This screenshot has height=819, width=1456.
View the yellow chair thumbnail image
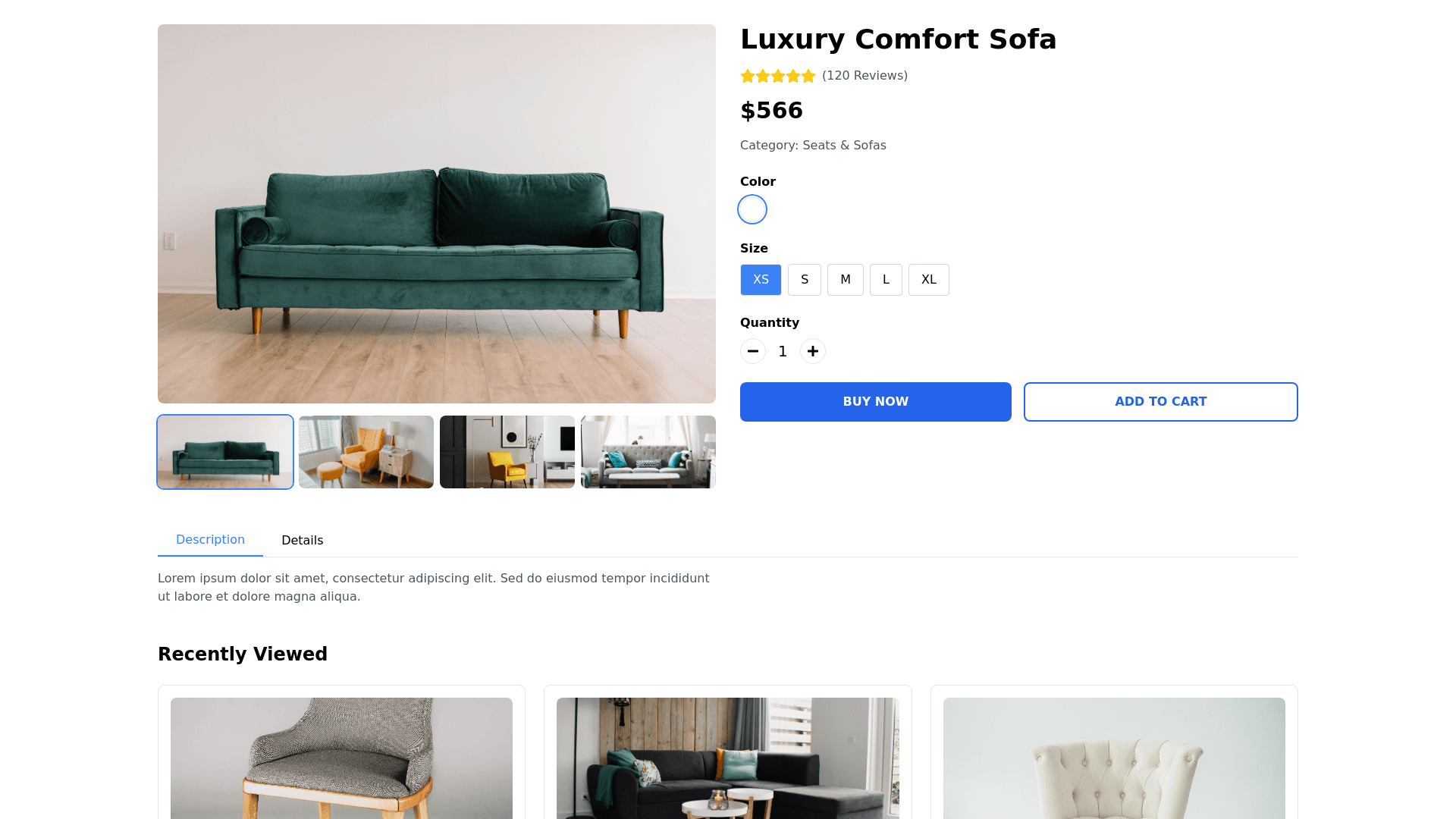pos(507,452)
